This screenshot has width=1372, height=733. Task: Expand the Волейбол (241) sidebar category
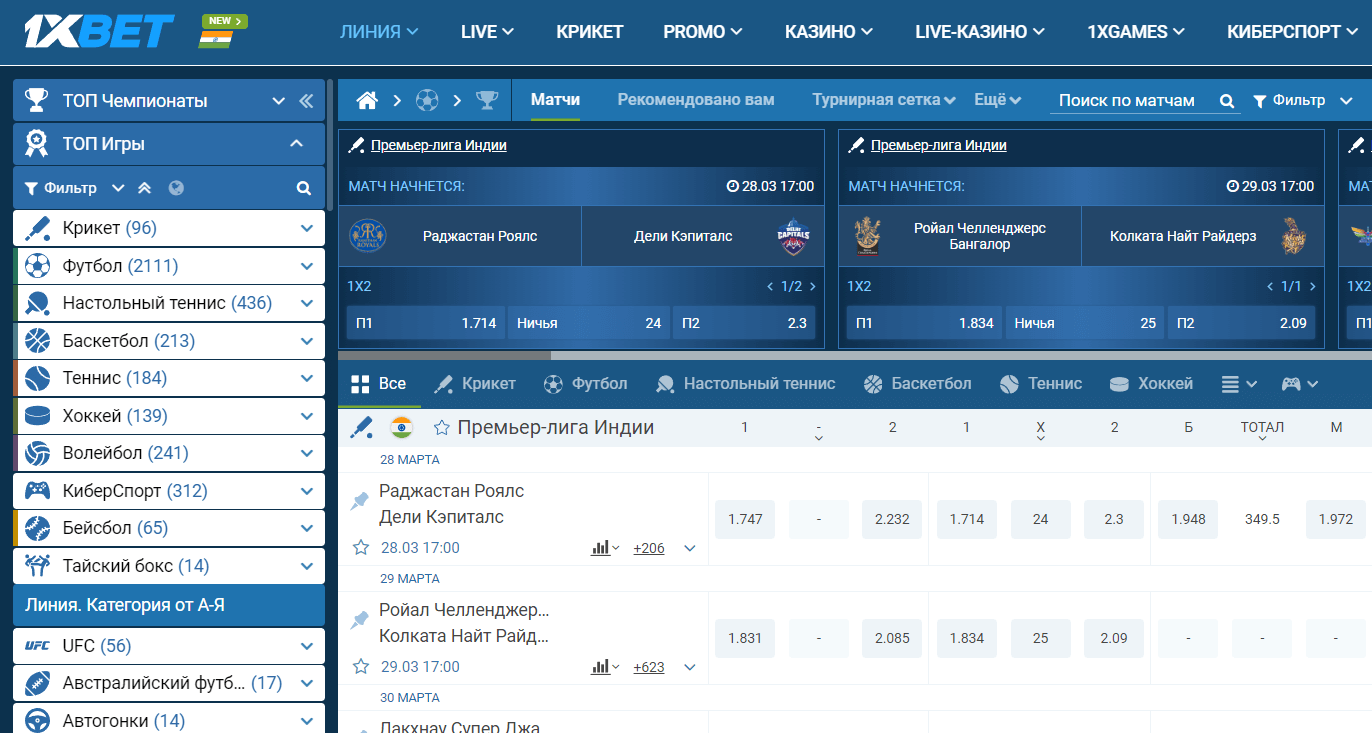(x=306, y=453)
